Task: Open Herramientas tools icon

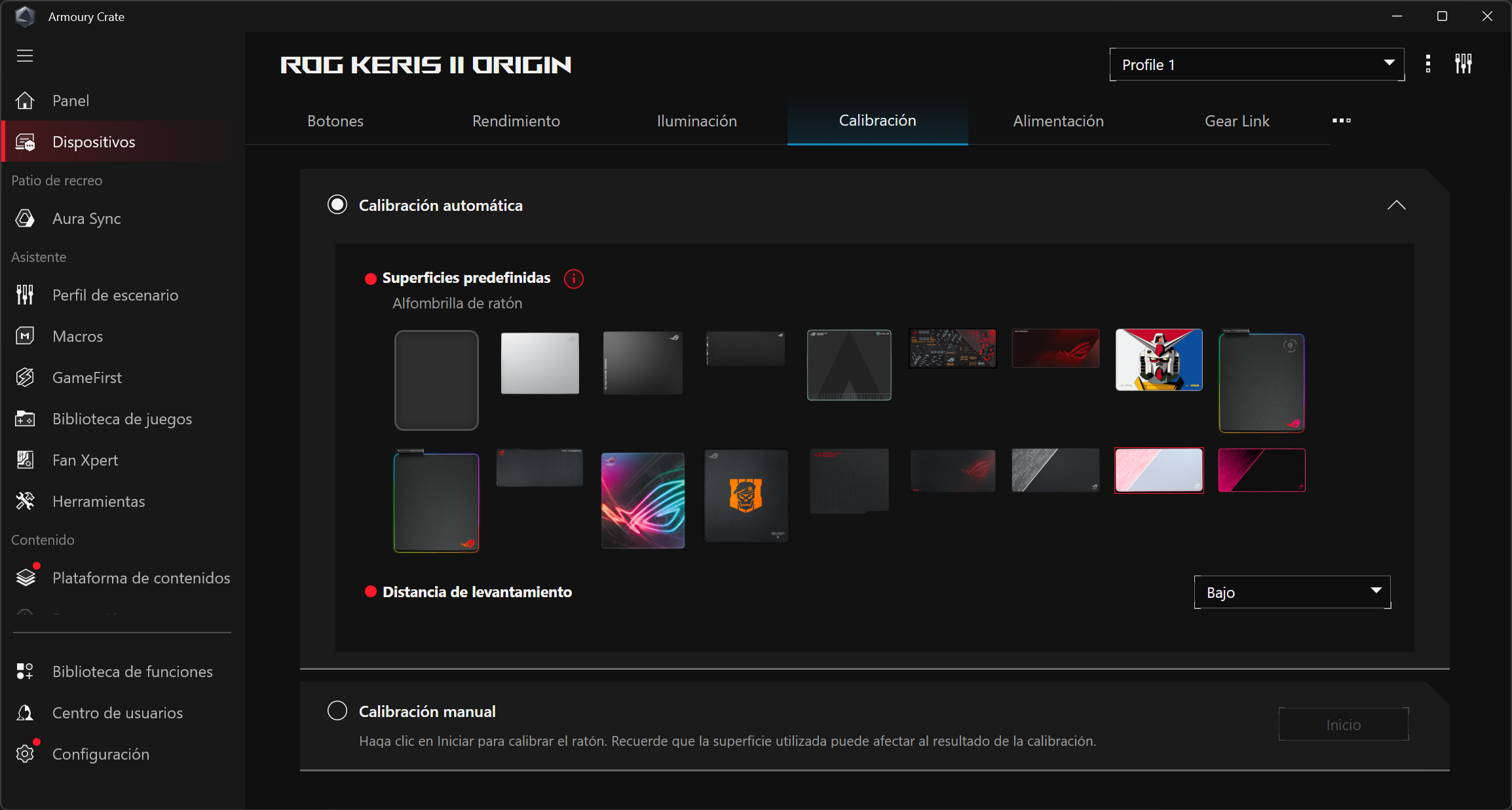Action: pyautogui.click(x=25, y=502)
